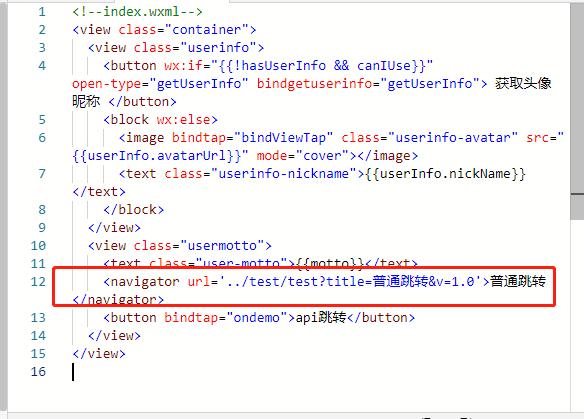Click the closing </block> tag
This screenshot has height=419, width=584.
point(133,210)
